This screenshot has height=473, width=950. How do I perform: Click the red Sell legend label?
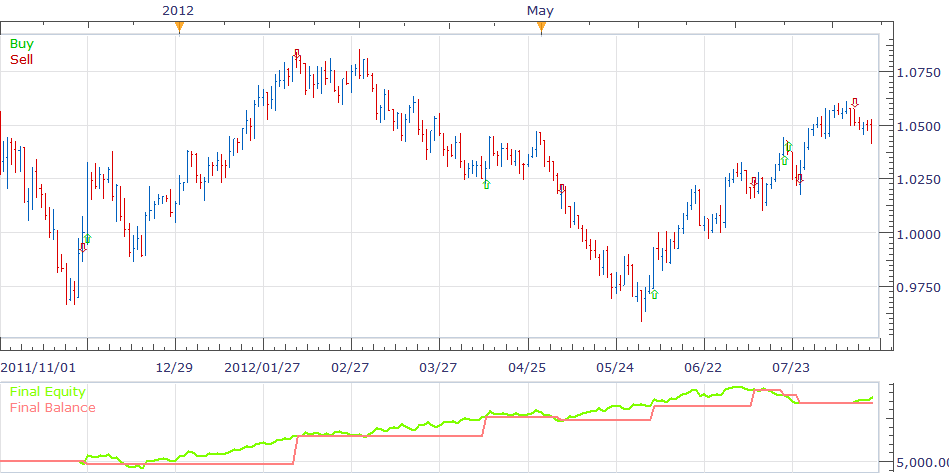pyautogui.click(x=22, y=59)
